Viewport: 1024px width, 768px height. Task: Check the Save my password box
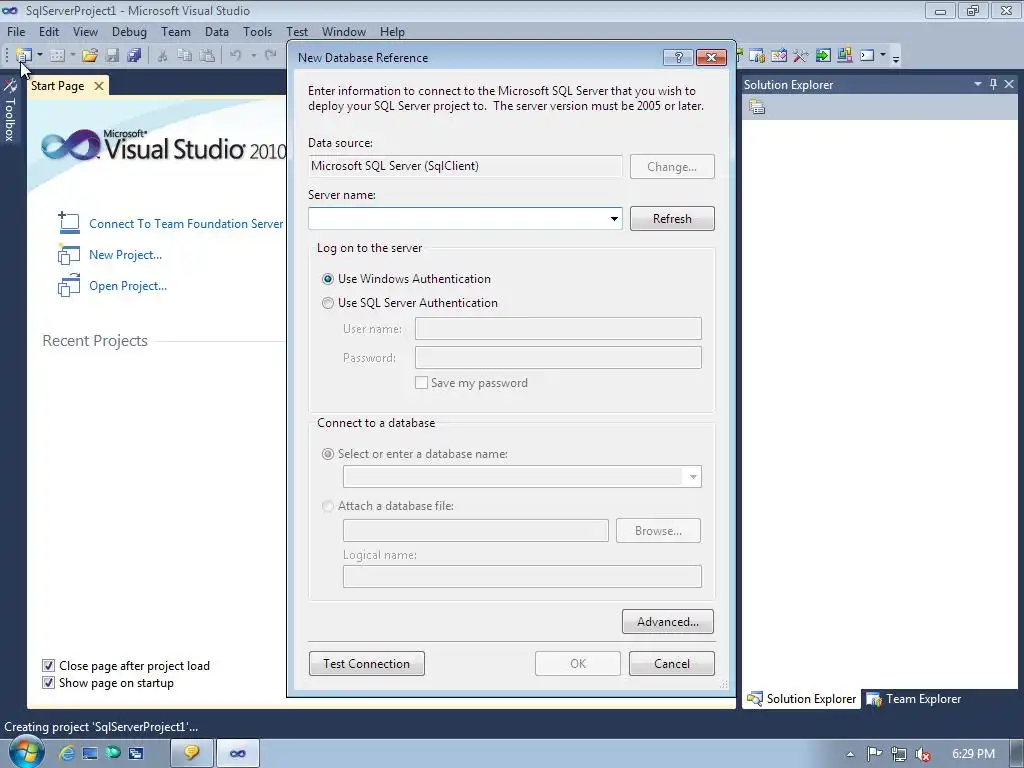click(x=421, y=383)
